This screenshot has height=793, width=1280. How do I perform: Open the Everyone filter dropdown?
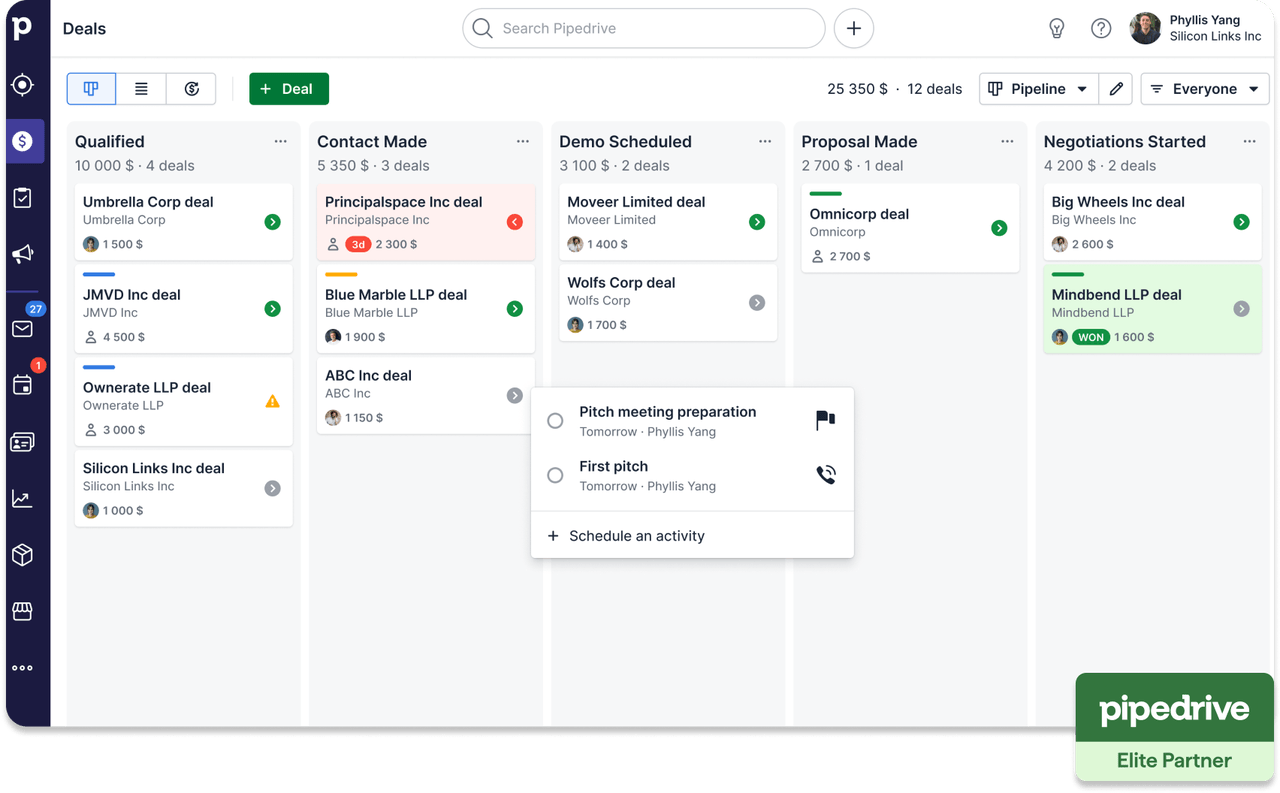(1205, 89)
